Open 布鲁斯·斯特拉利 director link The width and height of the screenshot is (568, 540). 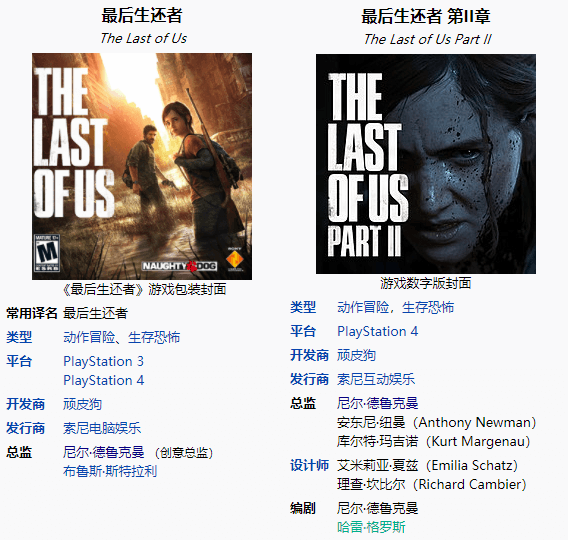tap(110, 471)
